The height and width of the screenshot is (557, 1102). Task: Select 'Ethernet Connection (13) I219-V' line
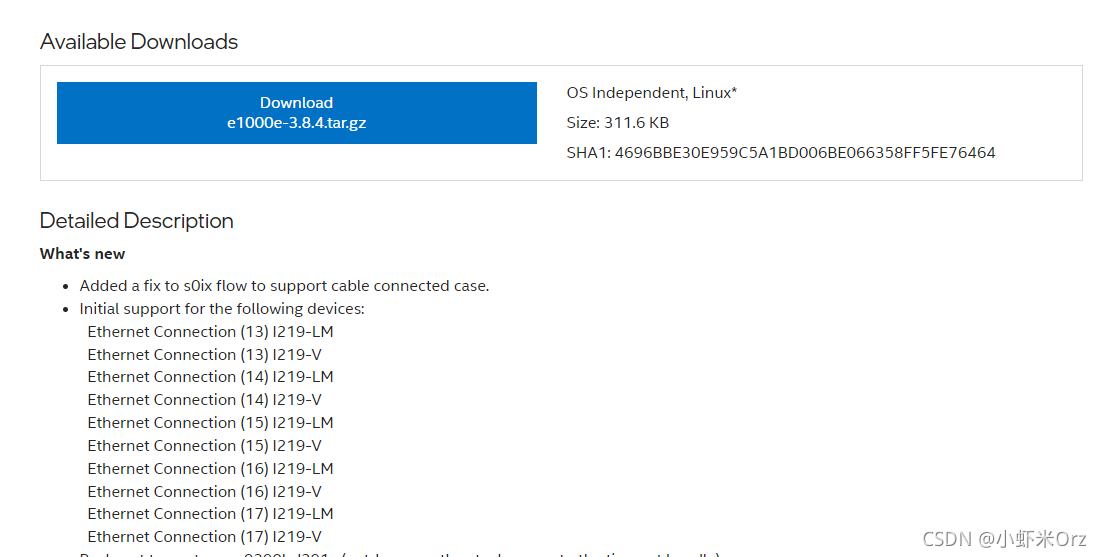point(205,355)
